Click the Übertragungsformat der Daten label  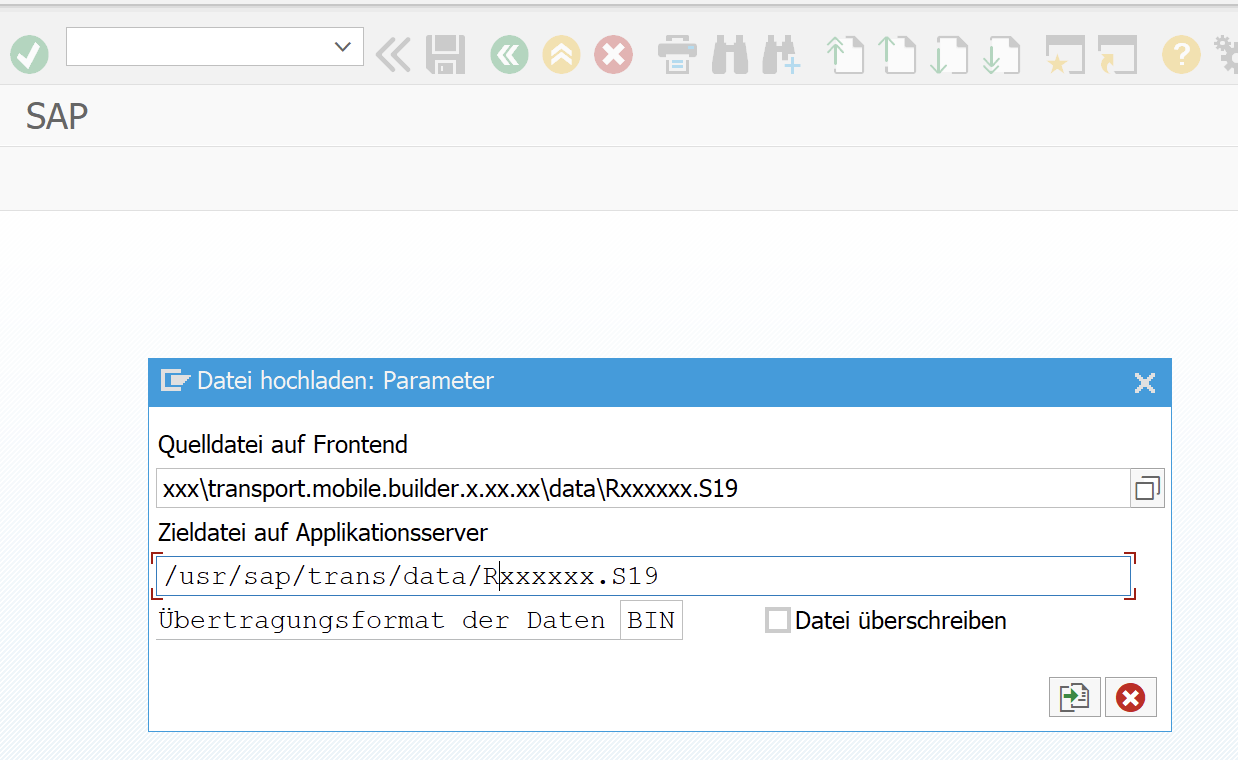click(x=381, y=620)
